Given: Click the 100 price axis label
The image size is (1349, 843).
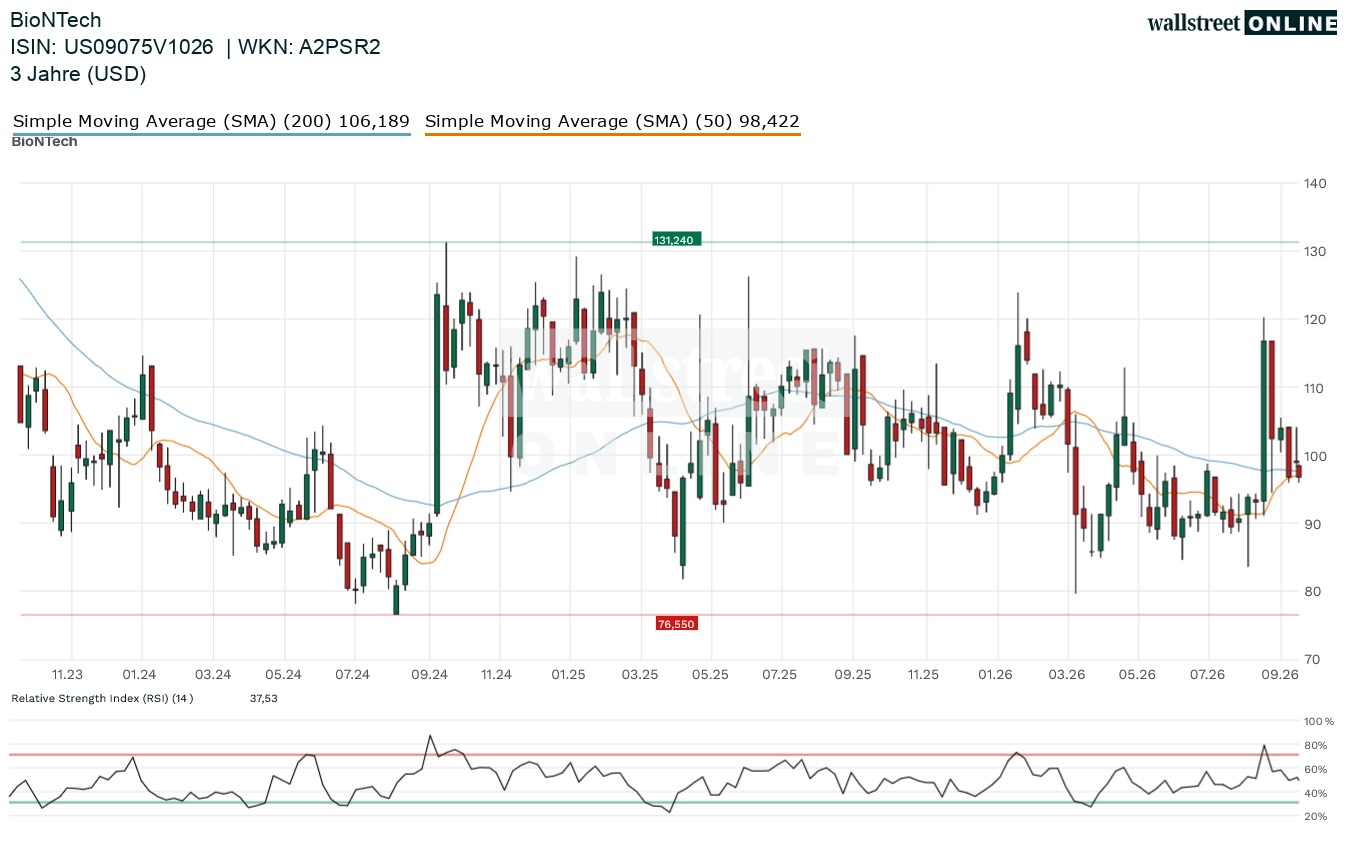Looking at the screenshot, I should point(1316,456).
